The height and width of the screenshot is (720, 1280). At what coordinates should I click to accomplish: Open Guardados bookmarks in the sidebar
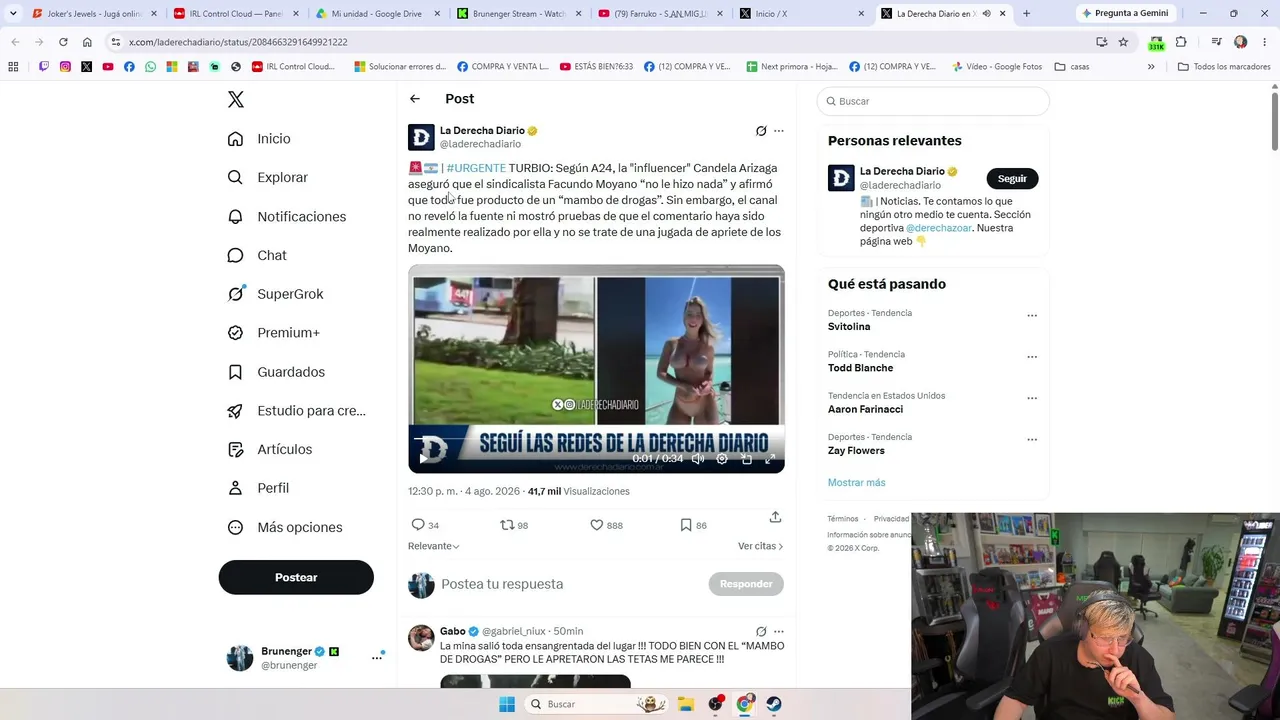coord(276,372)
